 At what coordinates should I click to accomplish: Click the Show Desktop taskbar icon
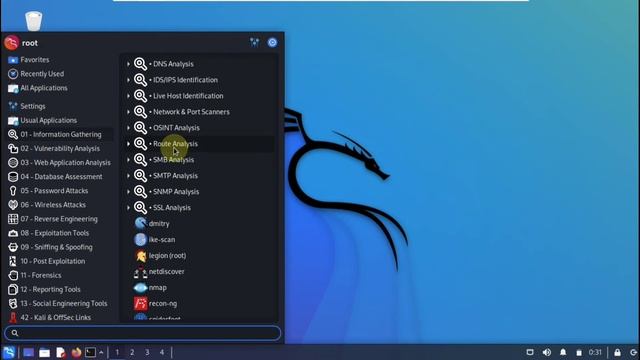coord(28,352)
